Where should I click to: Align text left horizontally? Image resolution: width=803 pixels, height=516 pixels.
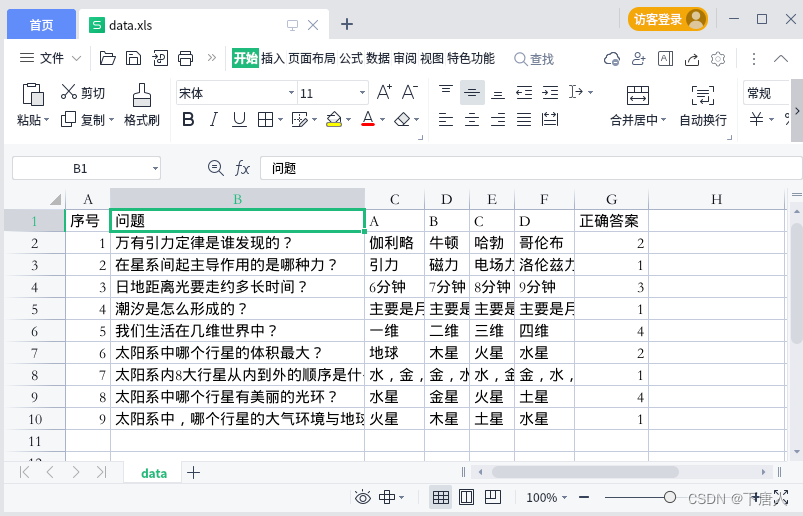point(446,120)
